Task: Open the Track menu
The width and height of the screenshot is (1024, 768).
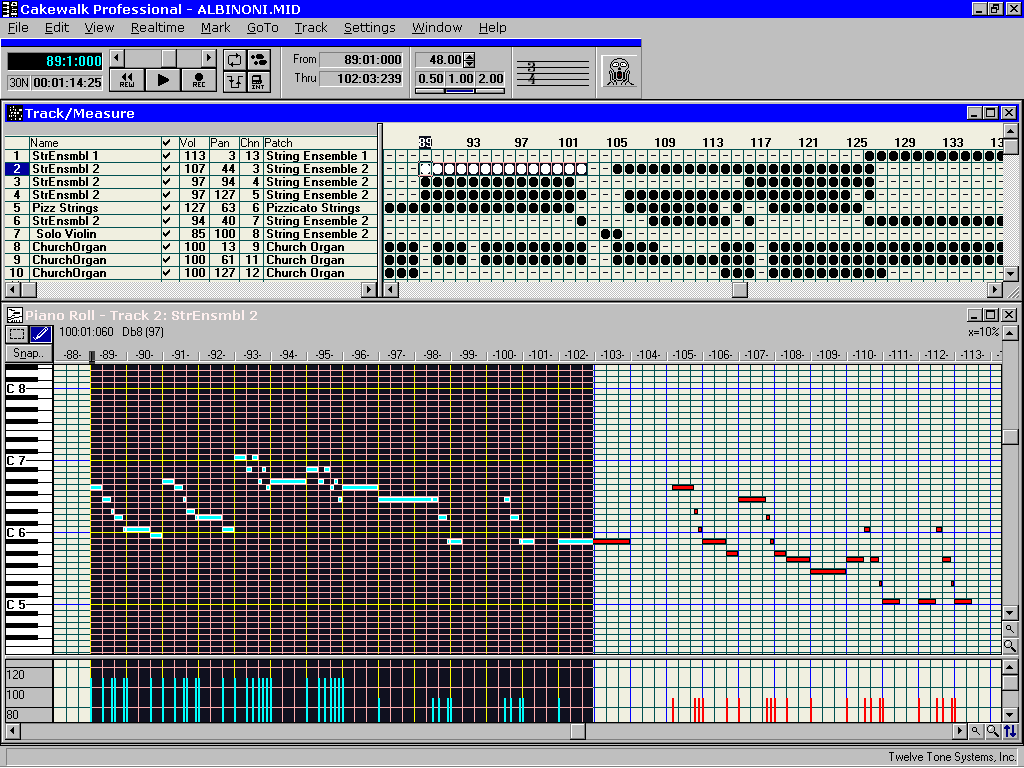Action: point(311,27)
